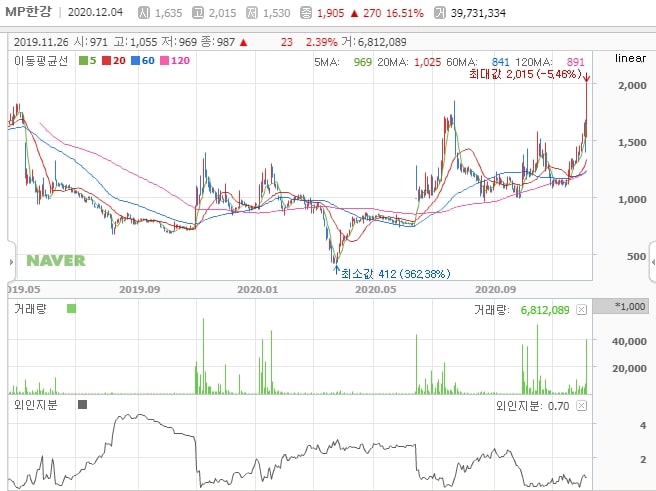Image resolution: width=656 pixels, height=491 pixels.
Task: Click the 외인지분 panel title
Action: click(x=36, y=405)
